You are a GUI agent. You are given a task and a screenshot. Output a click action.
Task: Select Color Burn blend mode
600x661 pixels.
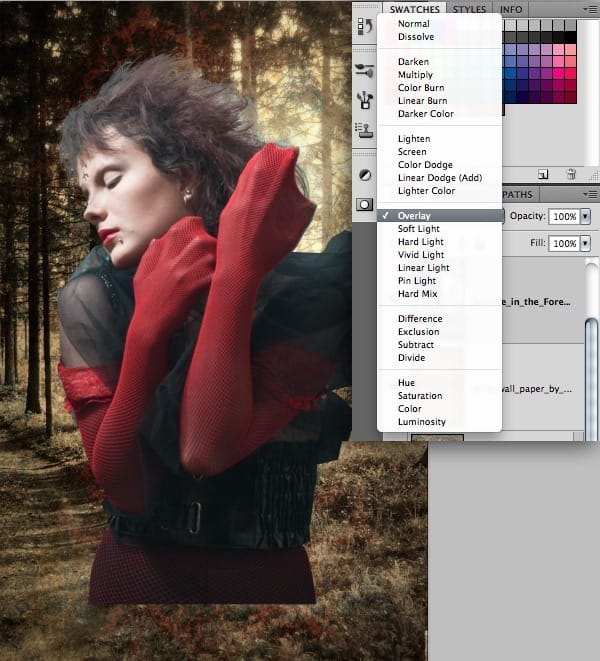(x=439, y=88)
